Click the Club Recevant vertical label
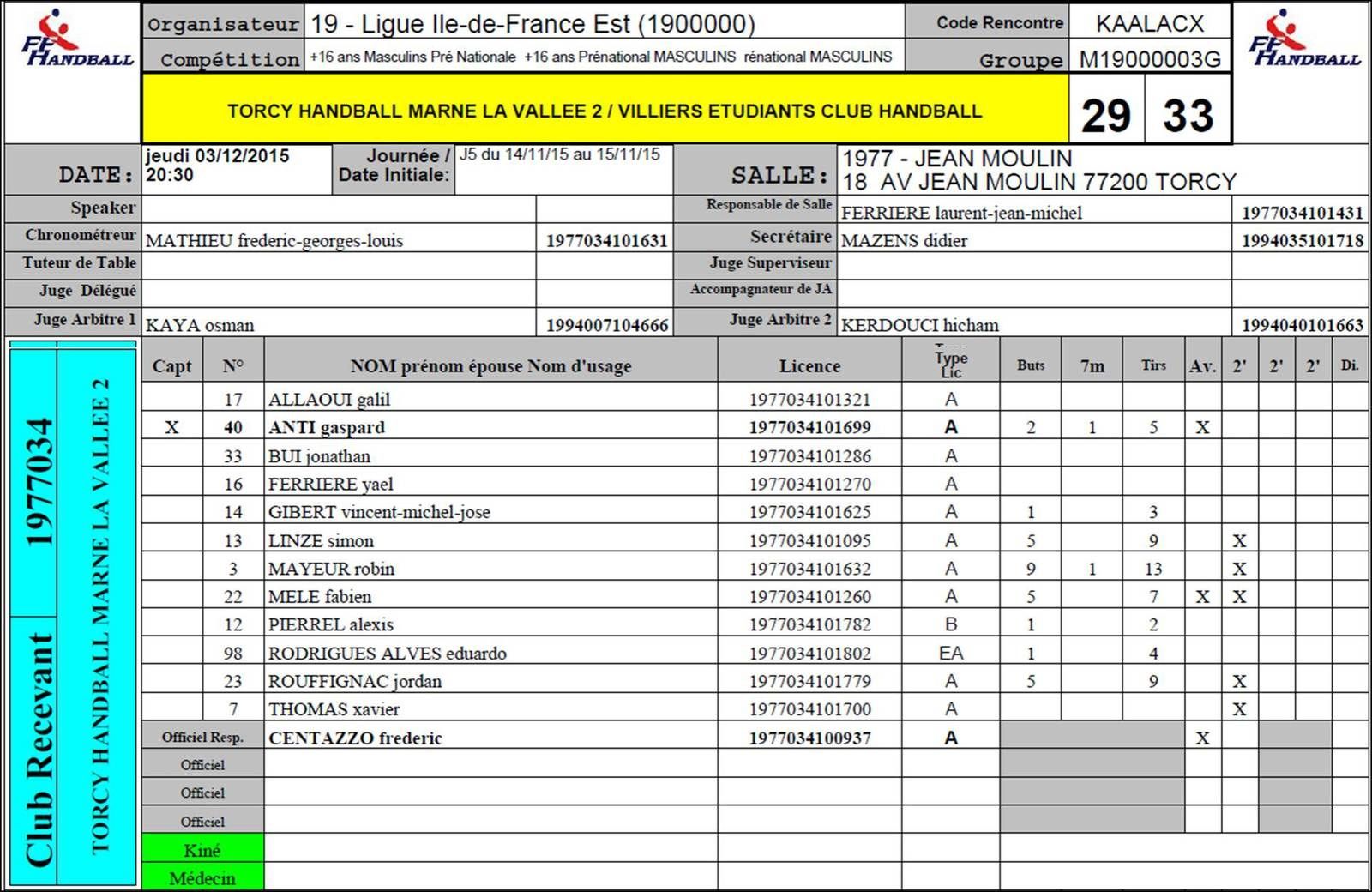This screenshot has height=892, width=1372. 39,750
